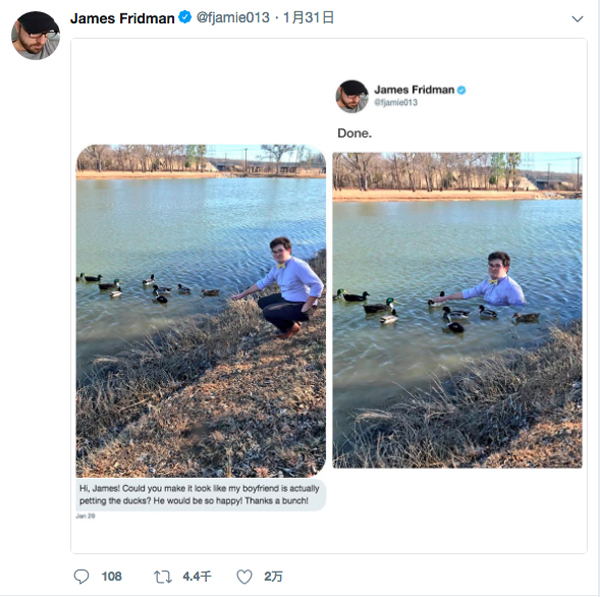The image size is (600, 597).
Task: Open the edited photo of man in the lake
Action: 457,310
